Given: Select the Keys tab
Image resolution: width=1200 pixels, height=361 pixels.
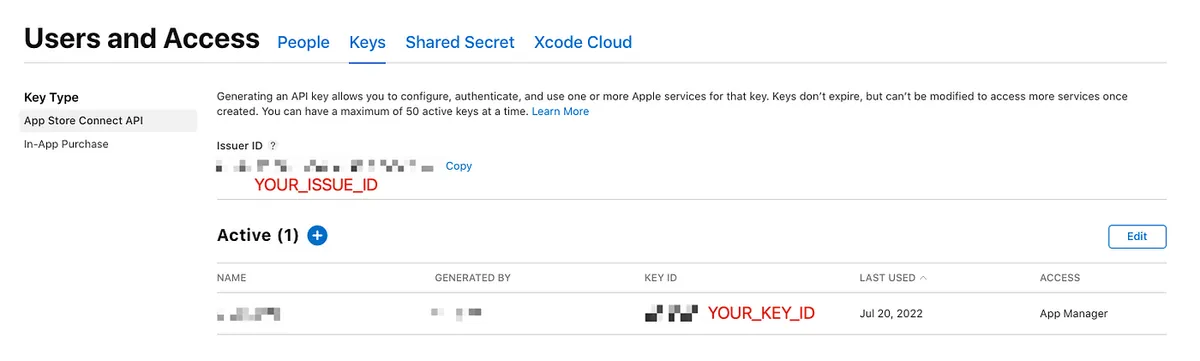Looking at the screenshot, I should click(x=367, y=42).
